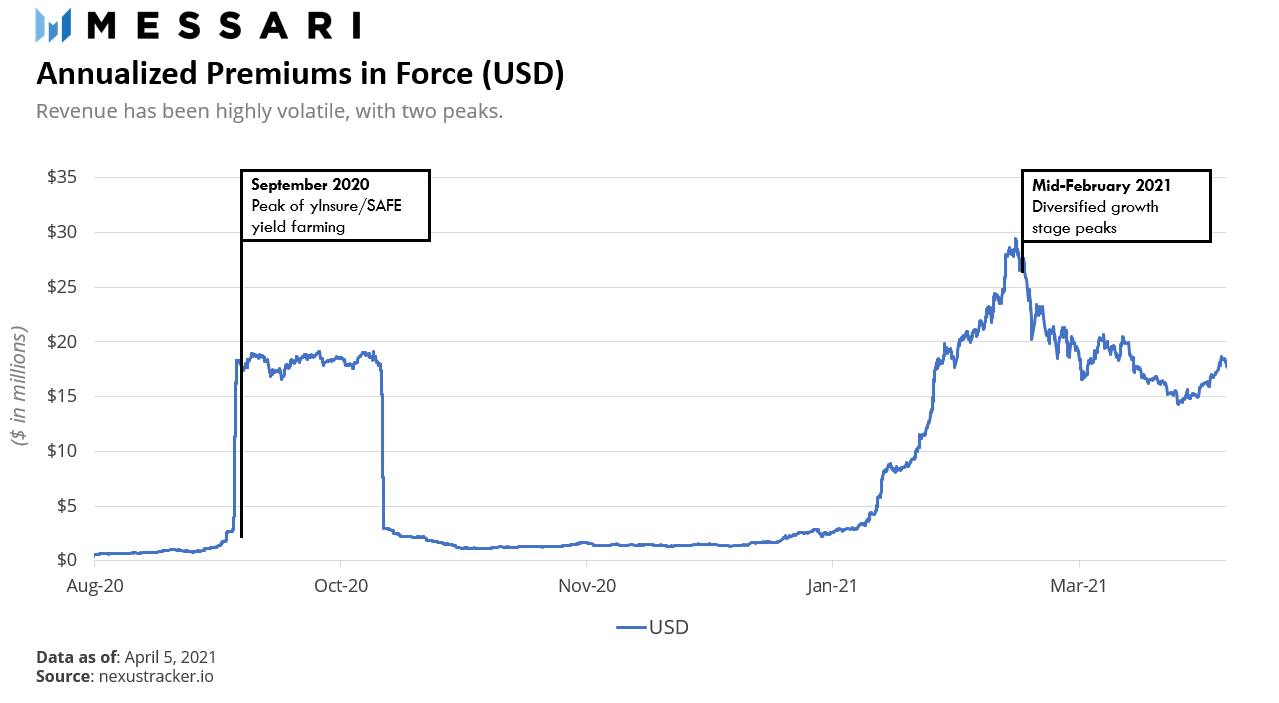
Task: Click the Nov-20 x-axis label
Action: click(x=587, y=587)
